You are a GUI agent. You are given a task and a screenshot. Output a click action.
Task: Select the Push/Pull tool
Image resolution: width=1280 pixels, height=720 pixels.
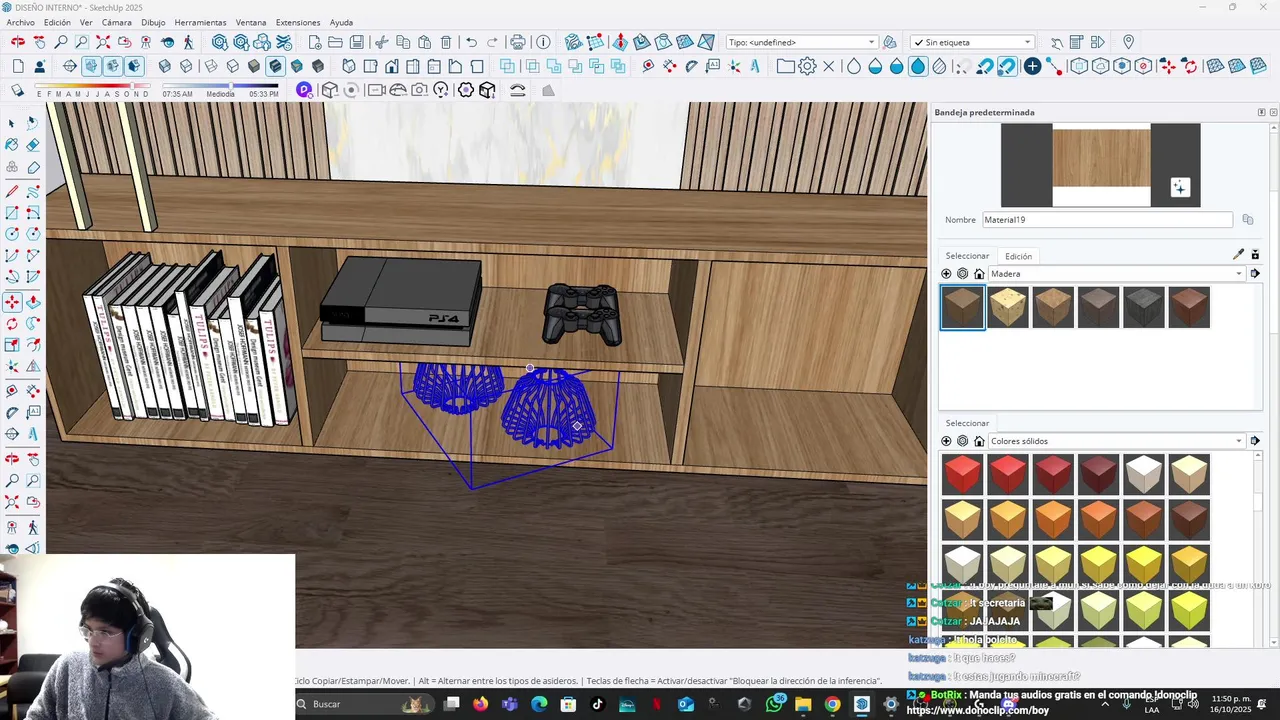point(33,301)
